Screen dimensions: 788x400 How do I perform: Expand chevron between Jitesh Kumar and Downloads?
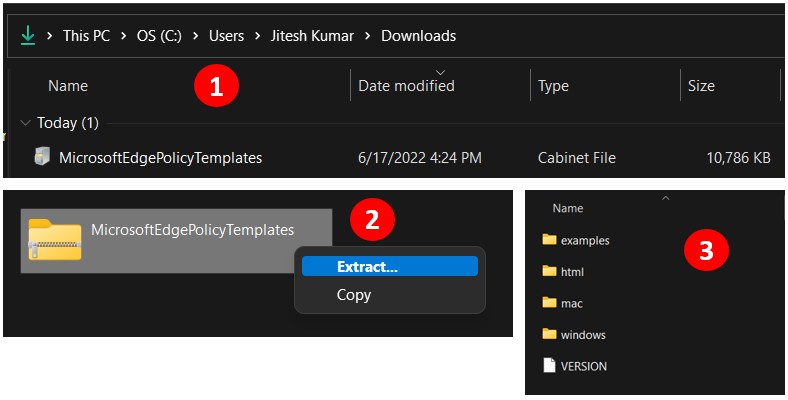point(368,36)
